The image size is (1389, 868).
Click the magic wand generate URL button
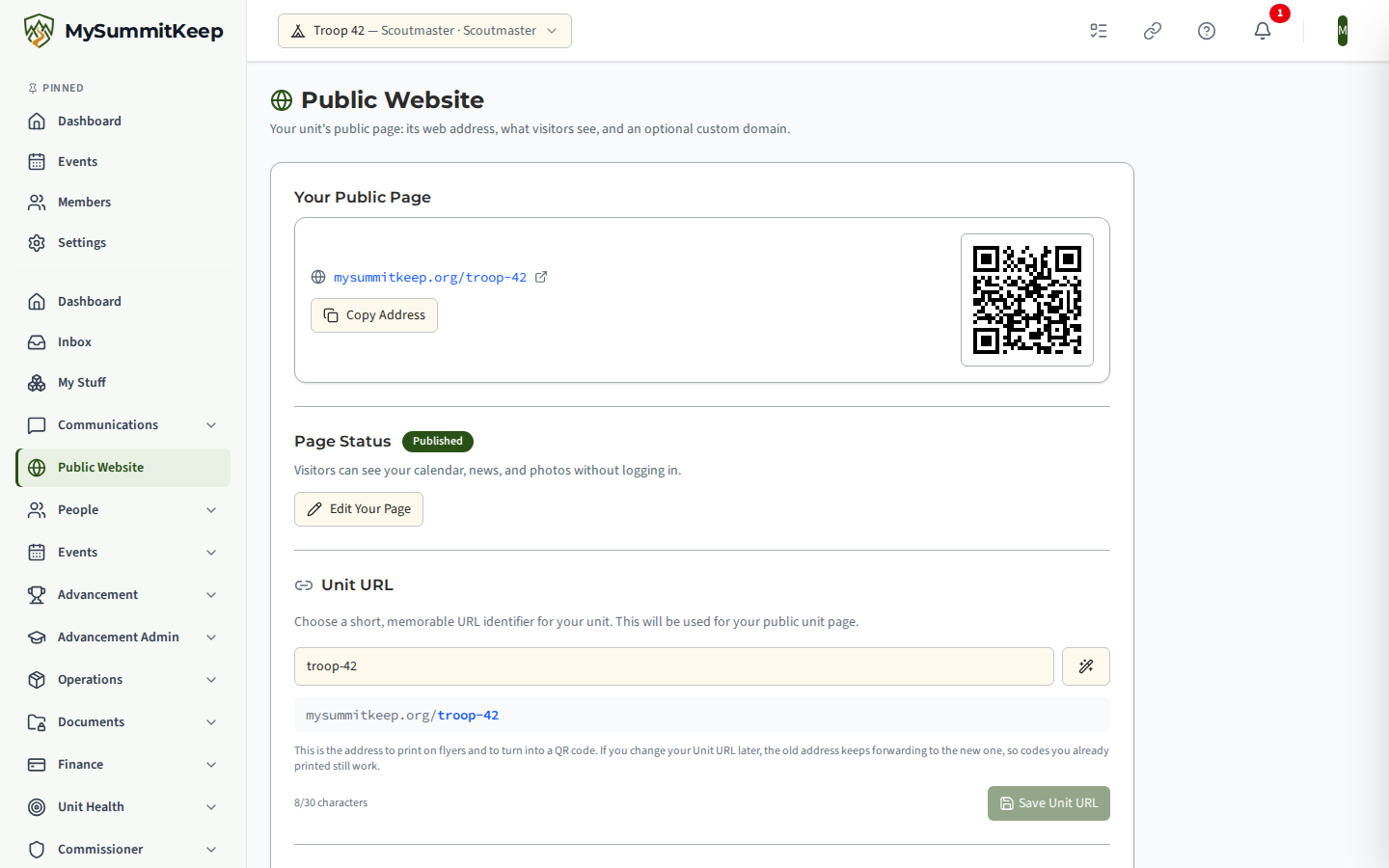coord(1086,666)
